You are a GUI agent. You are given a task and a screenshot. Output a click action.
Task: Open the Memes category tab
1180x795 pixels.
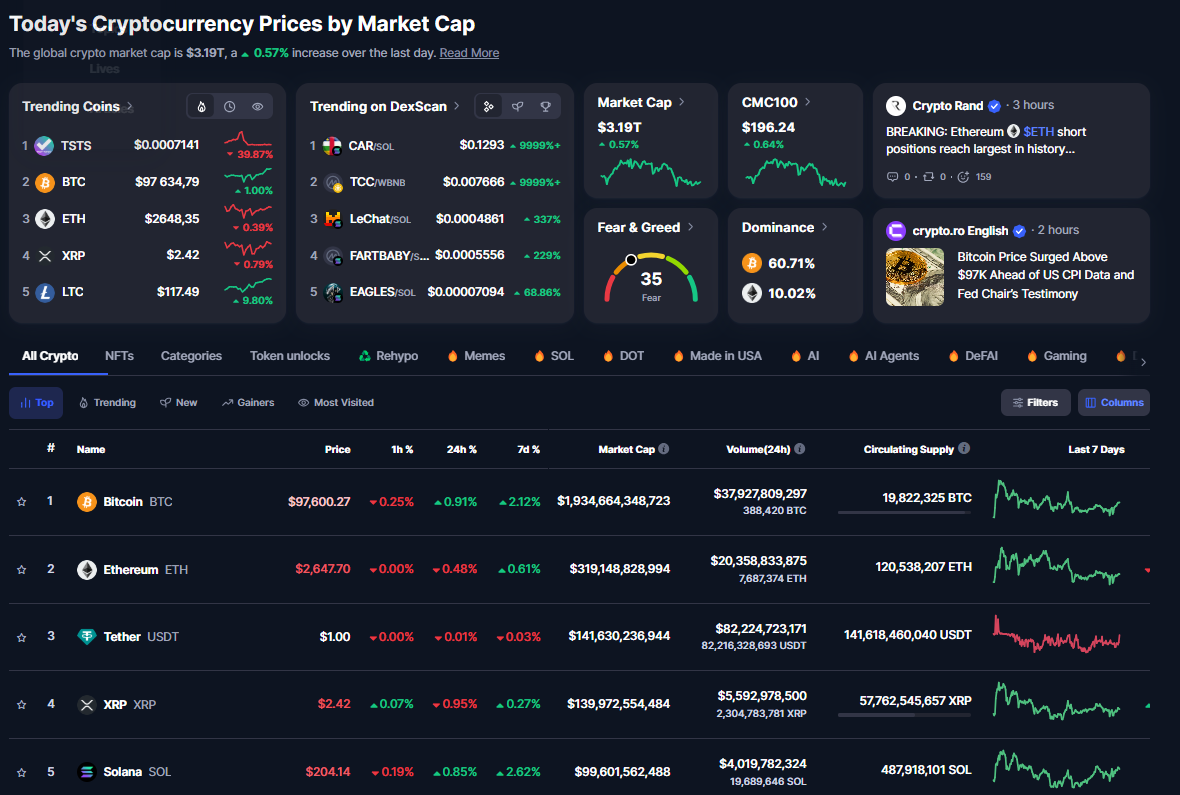[x=476, y=356]
